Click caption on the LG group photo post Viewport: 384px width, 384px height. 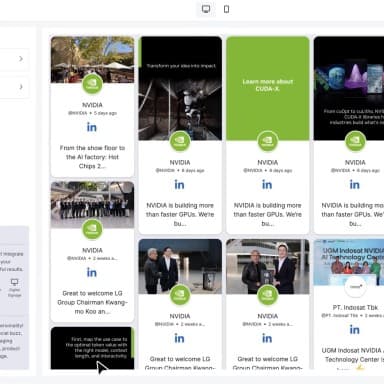pyautogui.click(x=92, y=302)
